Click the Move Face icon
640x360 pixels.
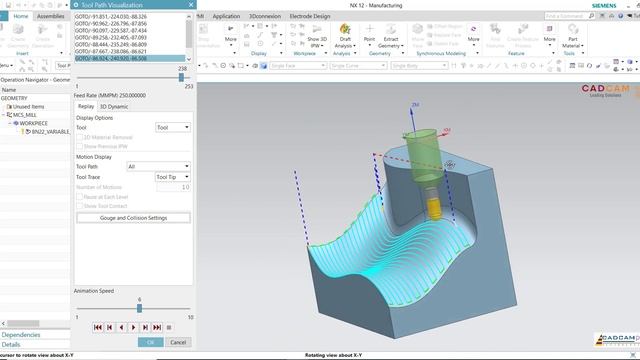[418, 29]
